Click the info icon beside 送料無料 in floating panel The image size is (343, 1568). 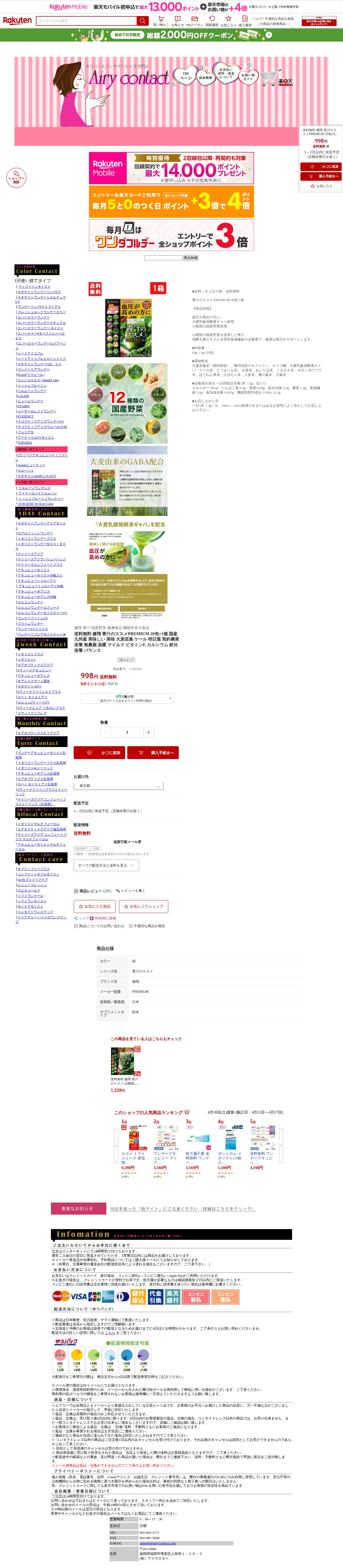click(x=328, y=146)
